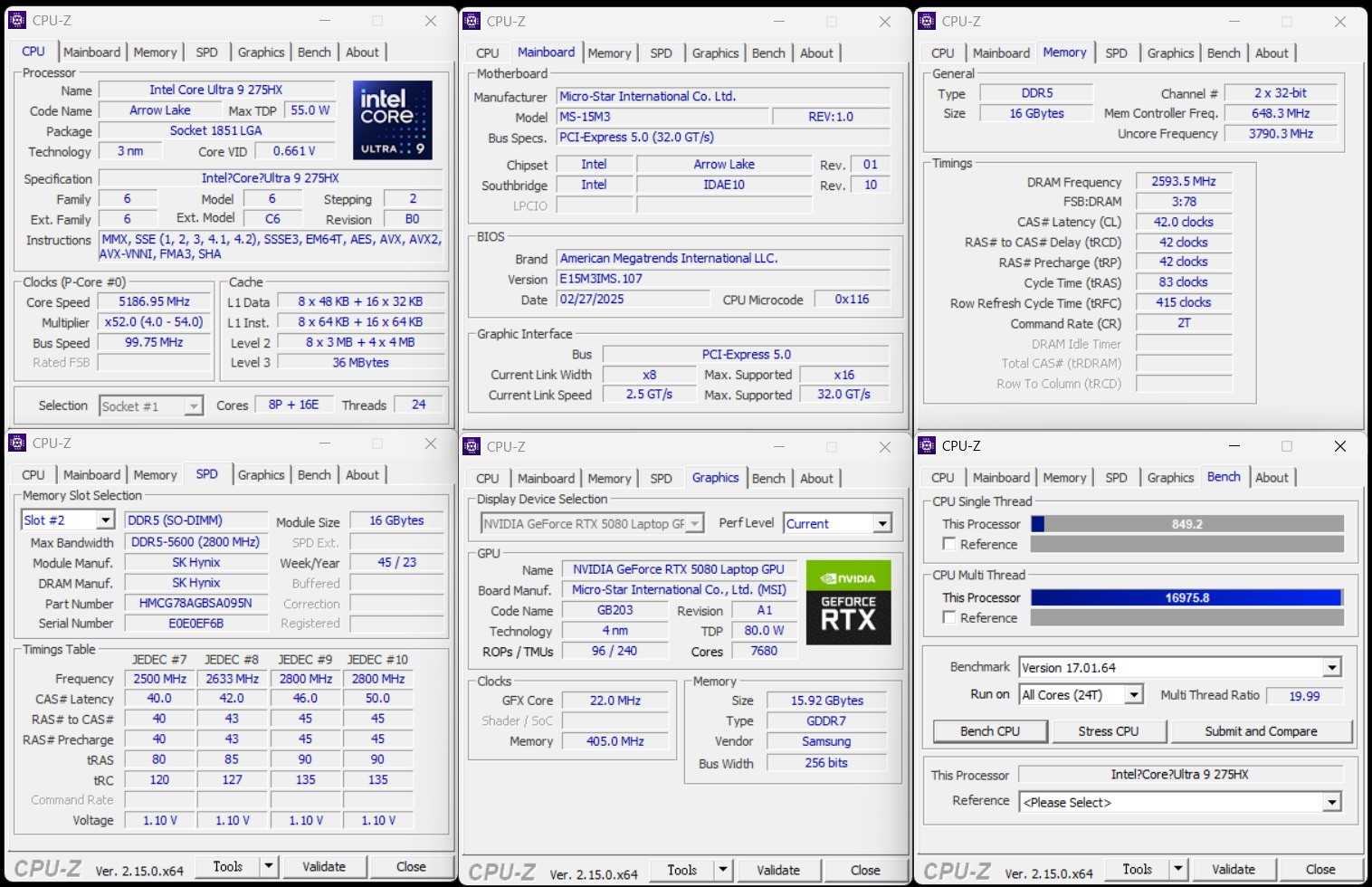The height and width of the screenshot is (887, 1372).
Task: Switch to About tab in Bench window
Action: pos(1272,478)
